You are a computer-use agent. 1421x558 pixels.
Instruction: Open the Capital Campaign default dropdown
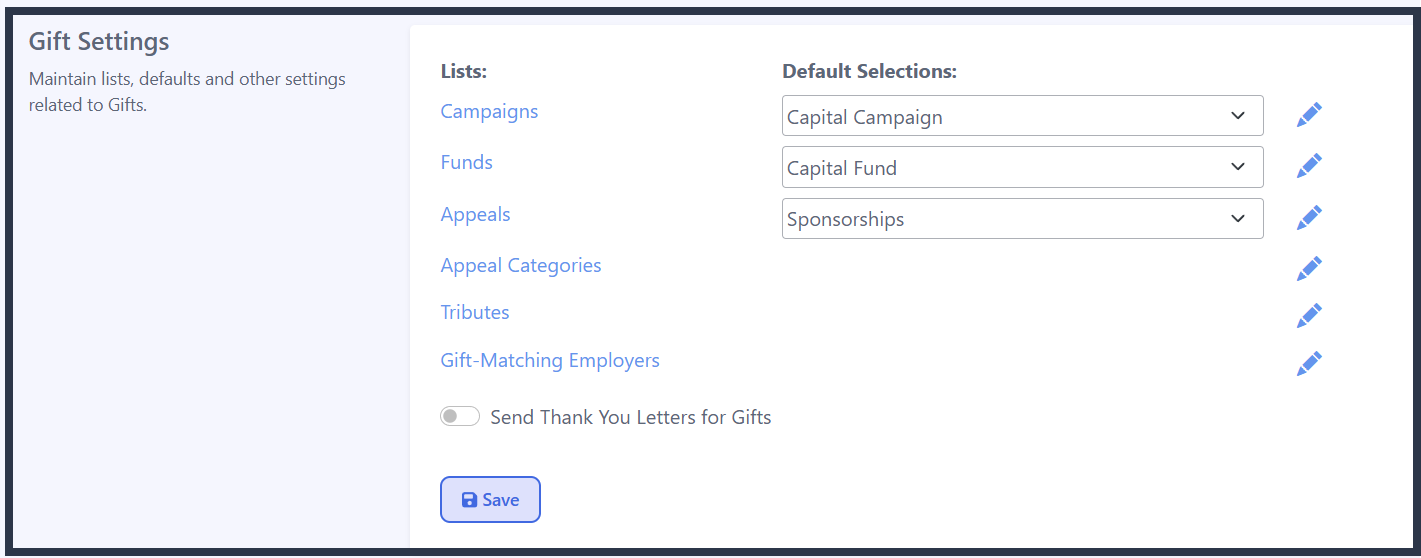tap(1022, 116)
